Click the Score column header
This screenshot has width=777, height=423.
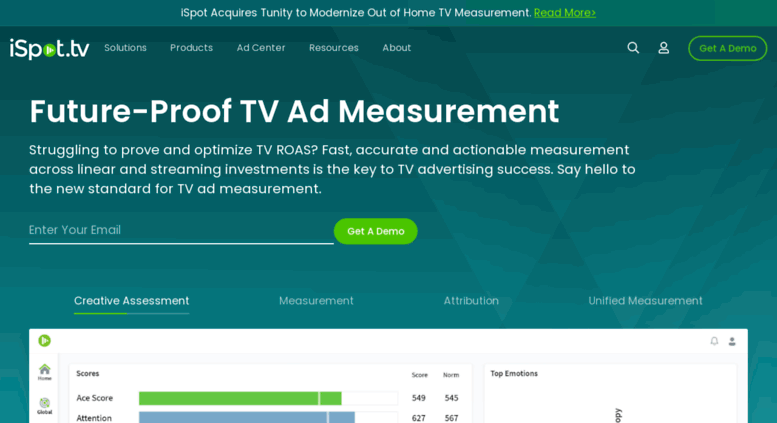pyautogui.click(x=419, y=375)
